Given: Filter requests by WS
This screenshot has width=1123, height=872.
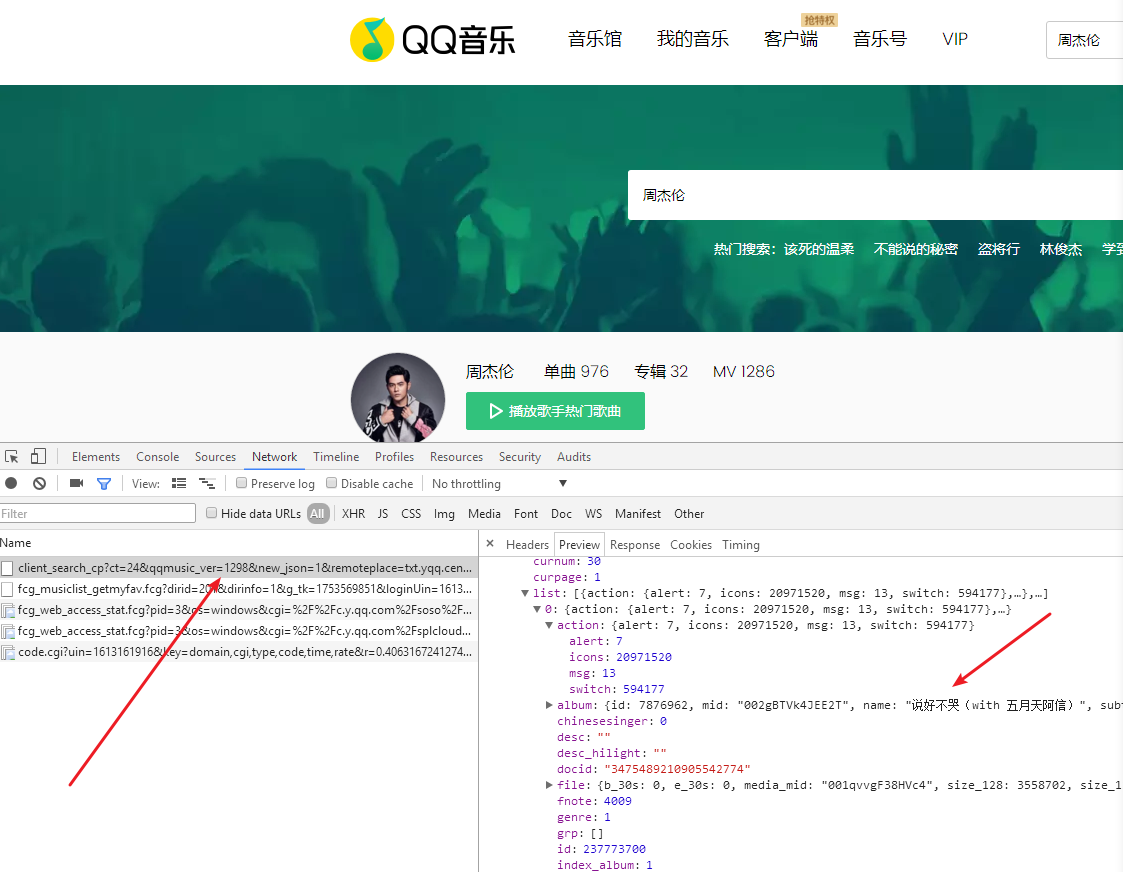Looking at the screenshot, I should point(593,513).
